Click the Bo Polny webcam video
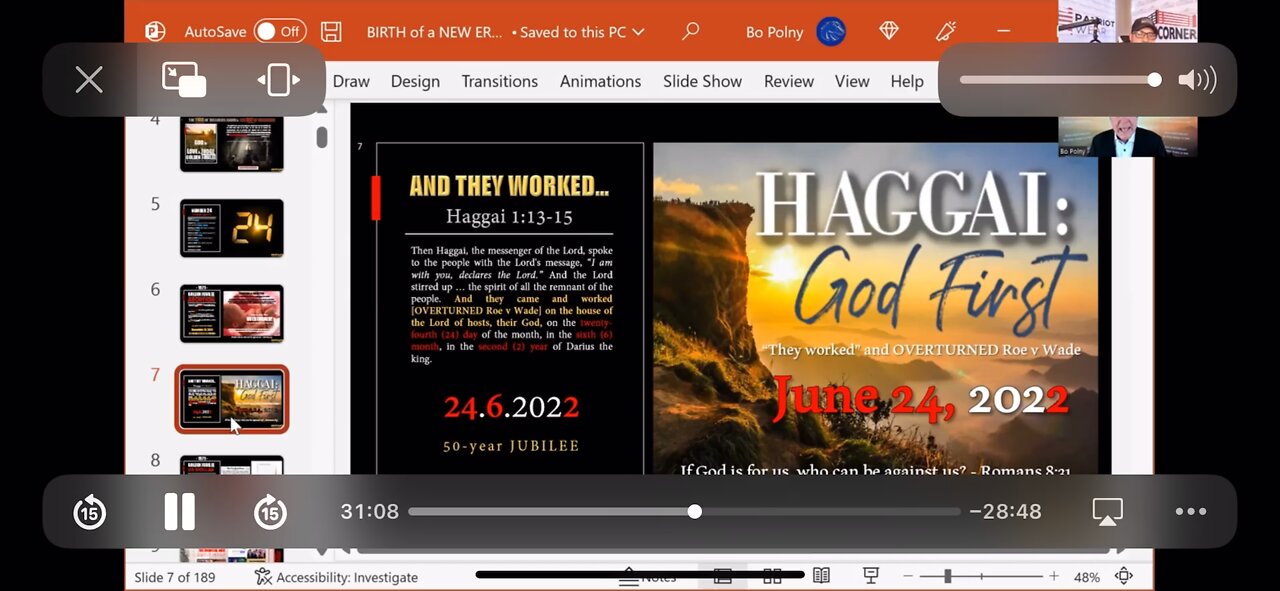The width and height of the screenshot is (1280, 591). click(x=1128, y=136)
